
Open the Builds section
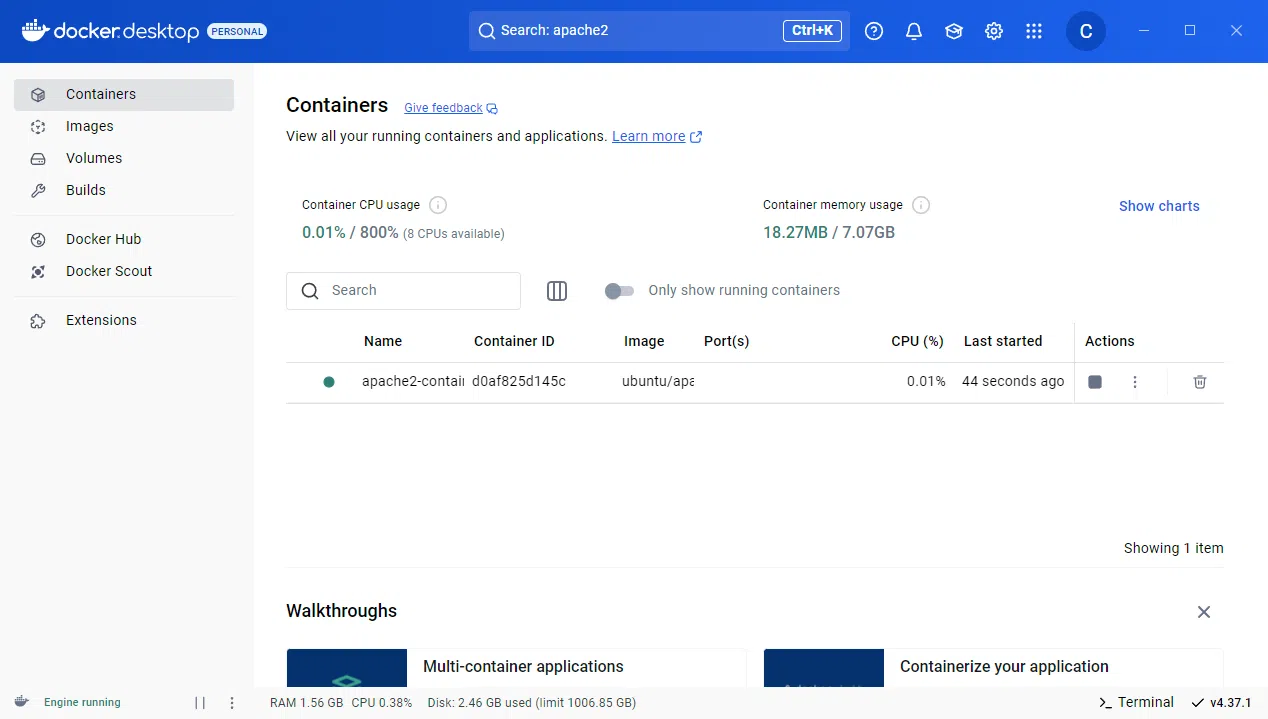tap(85, 190)
